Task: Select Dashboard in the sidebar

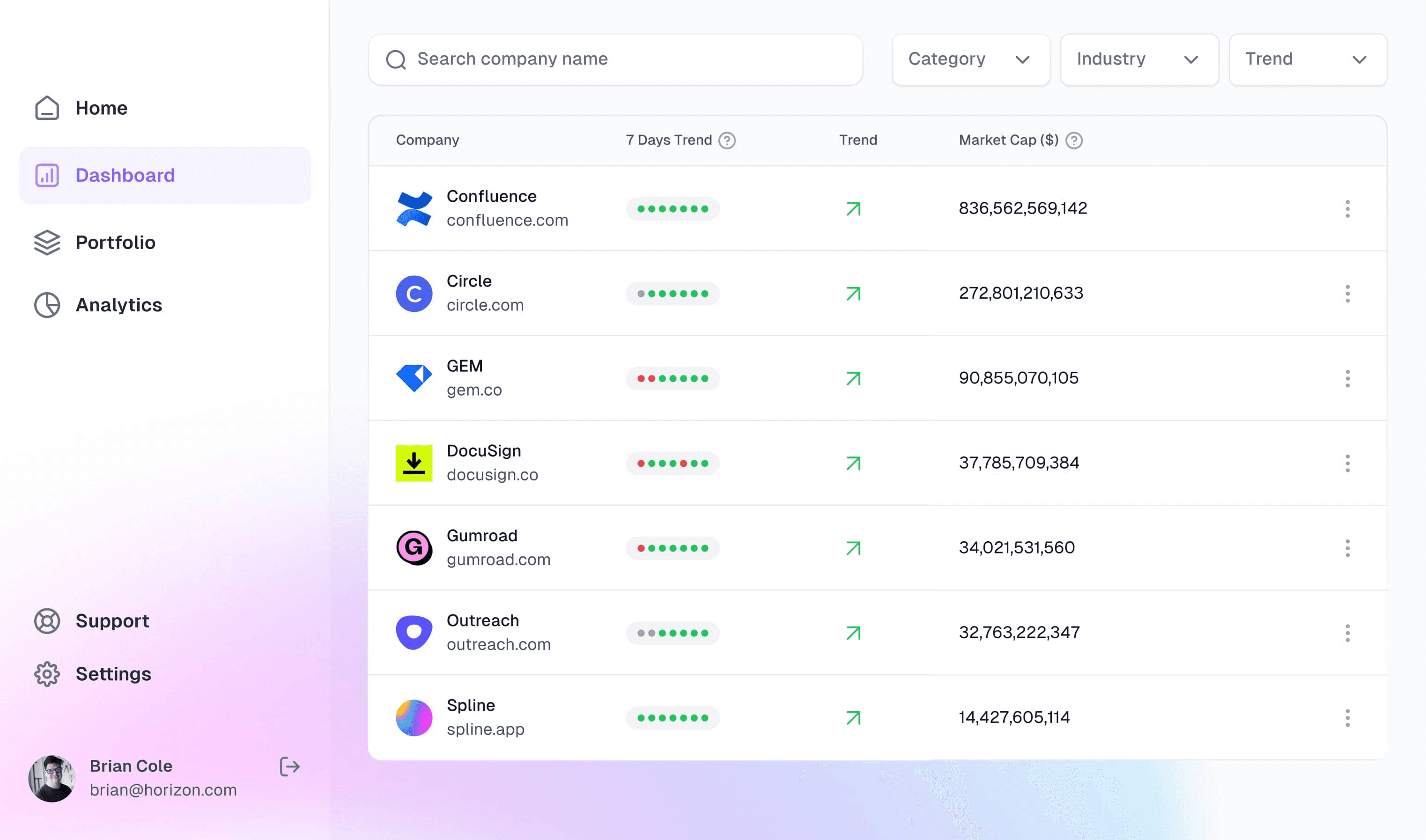Action: [165, 175]
